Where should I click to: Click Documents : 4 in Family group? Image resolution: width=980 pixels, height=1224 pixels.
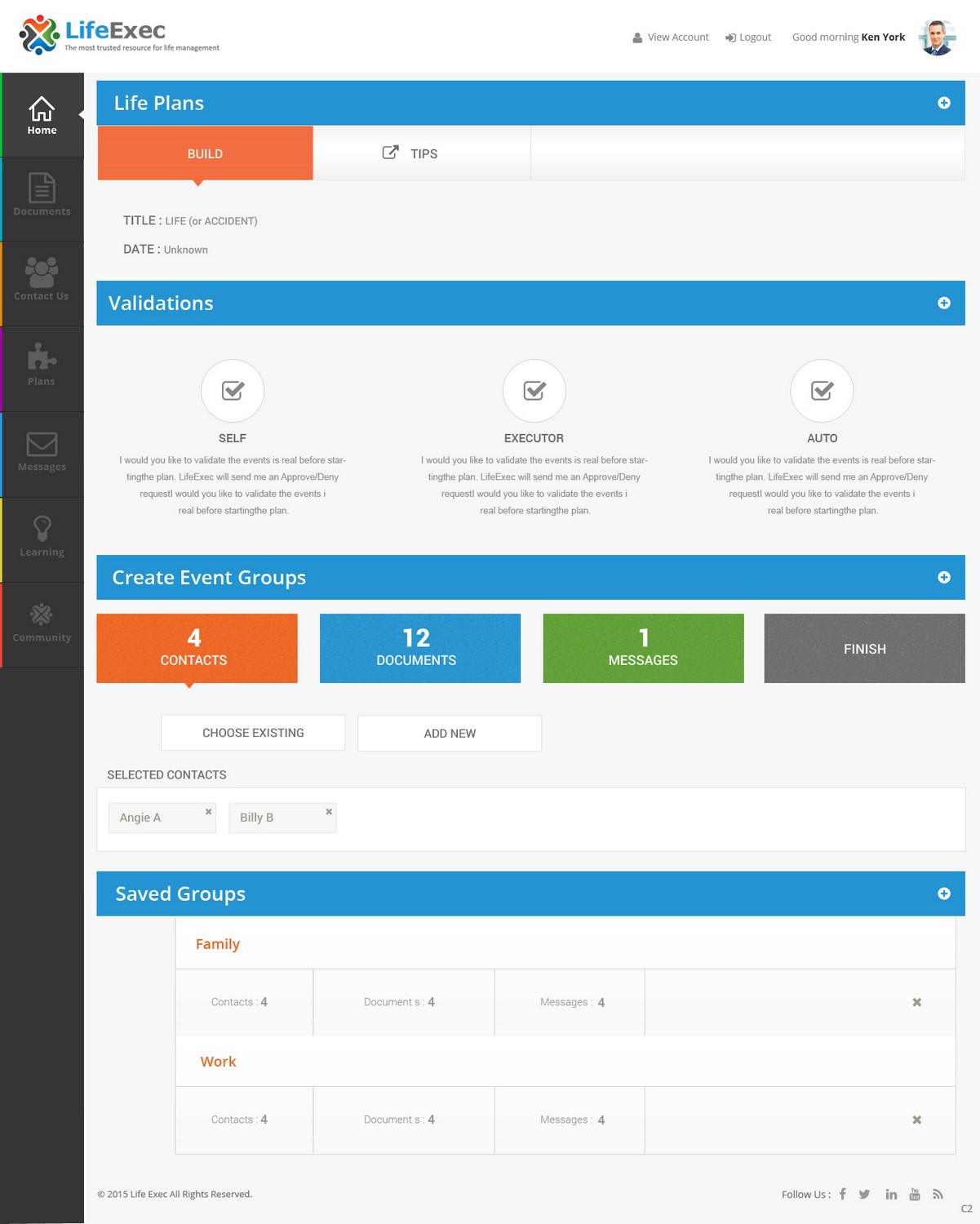(x=399, y=1002)
